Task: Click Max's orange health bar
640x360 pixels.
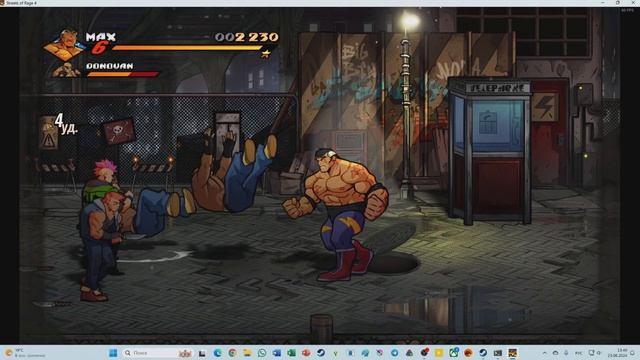Action: pos(187,48)
